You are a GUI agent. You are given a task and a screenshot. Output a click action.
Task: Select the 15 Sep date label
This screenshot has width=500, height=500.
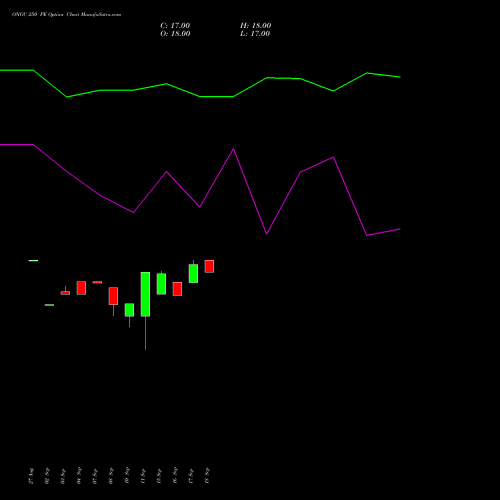(159, 476)
